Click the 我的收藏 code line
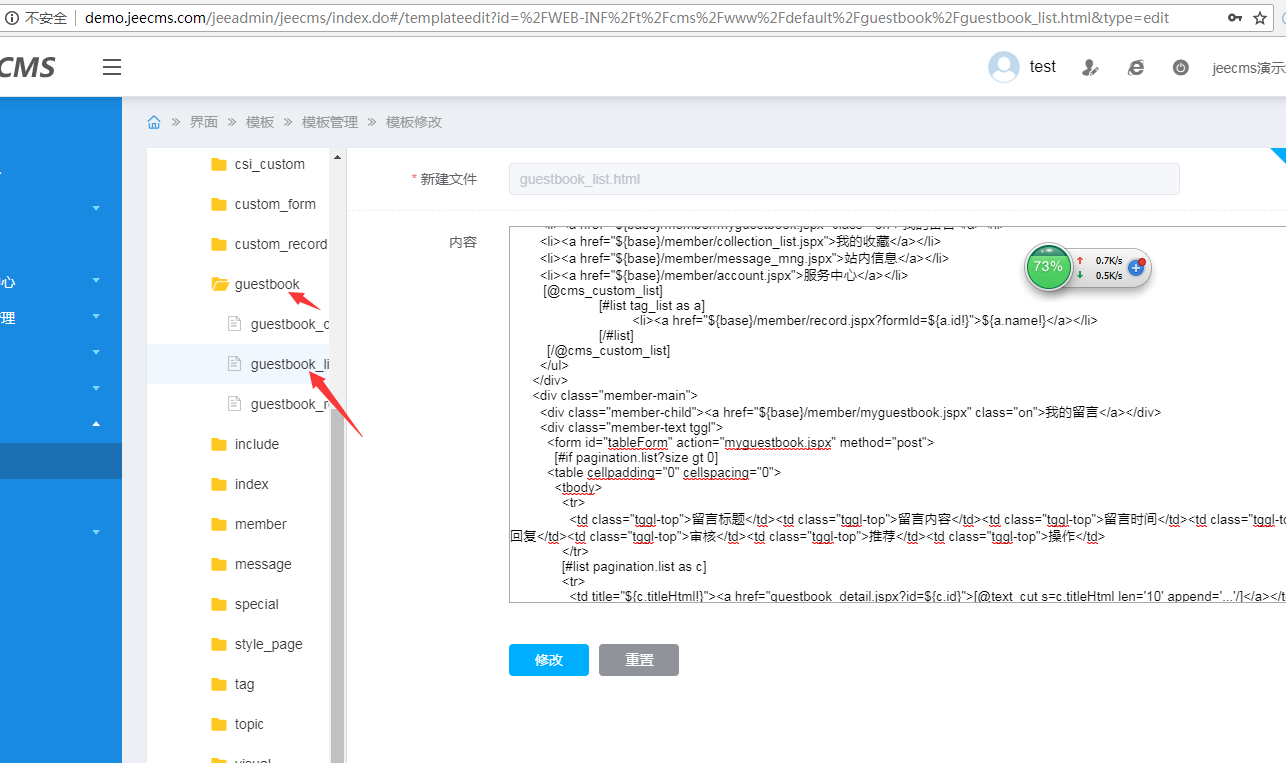 pyautogui.click(x=740, y=241)
